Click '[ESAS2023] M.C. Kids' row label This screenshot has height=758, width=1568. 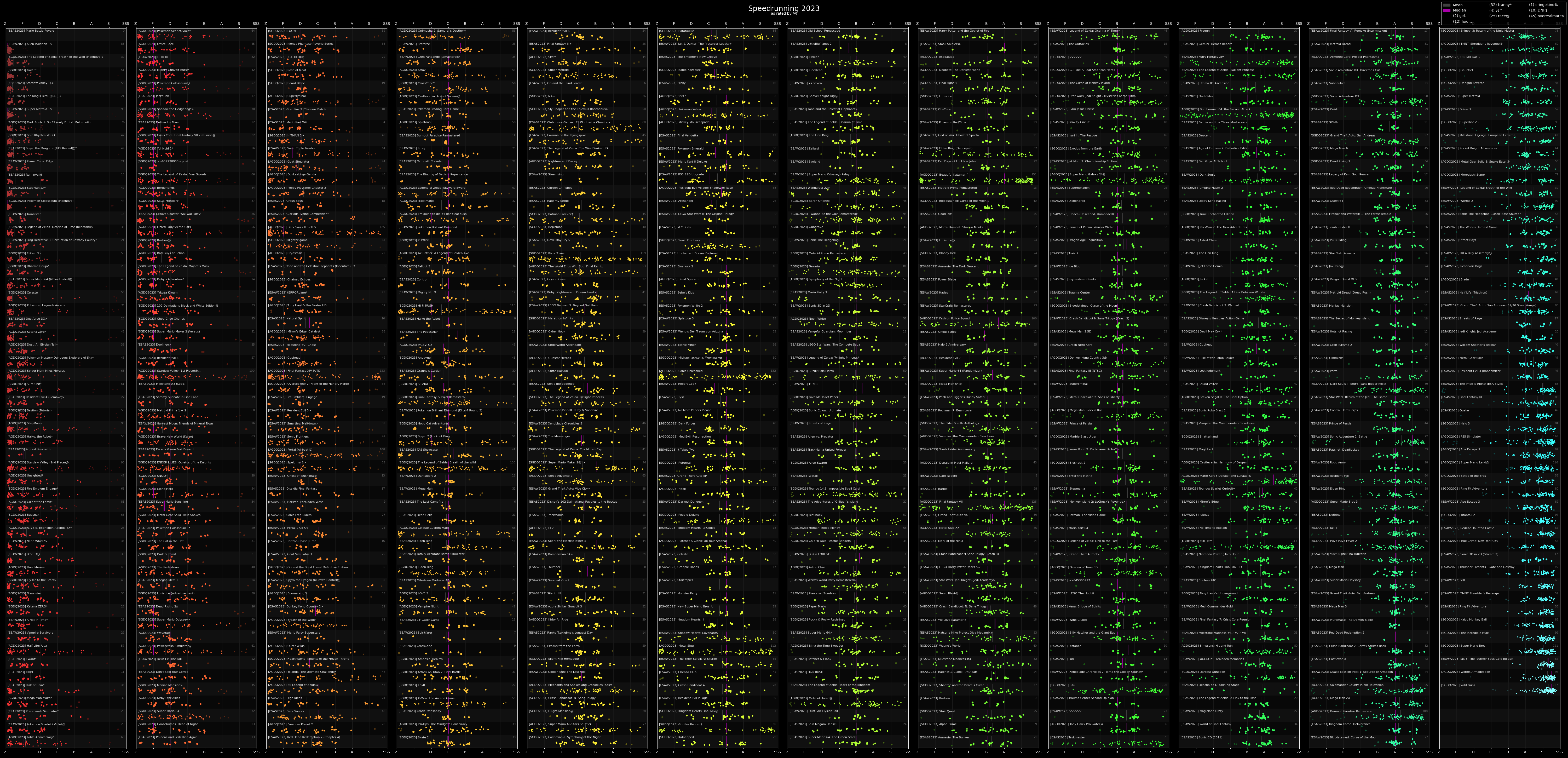tap(675, 227)
